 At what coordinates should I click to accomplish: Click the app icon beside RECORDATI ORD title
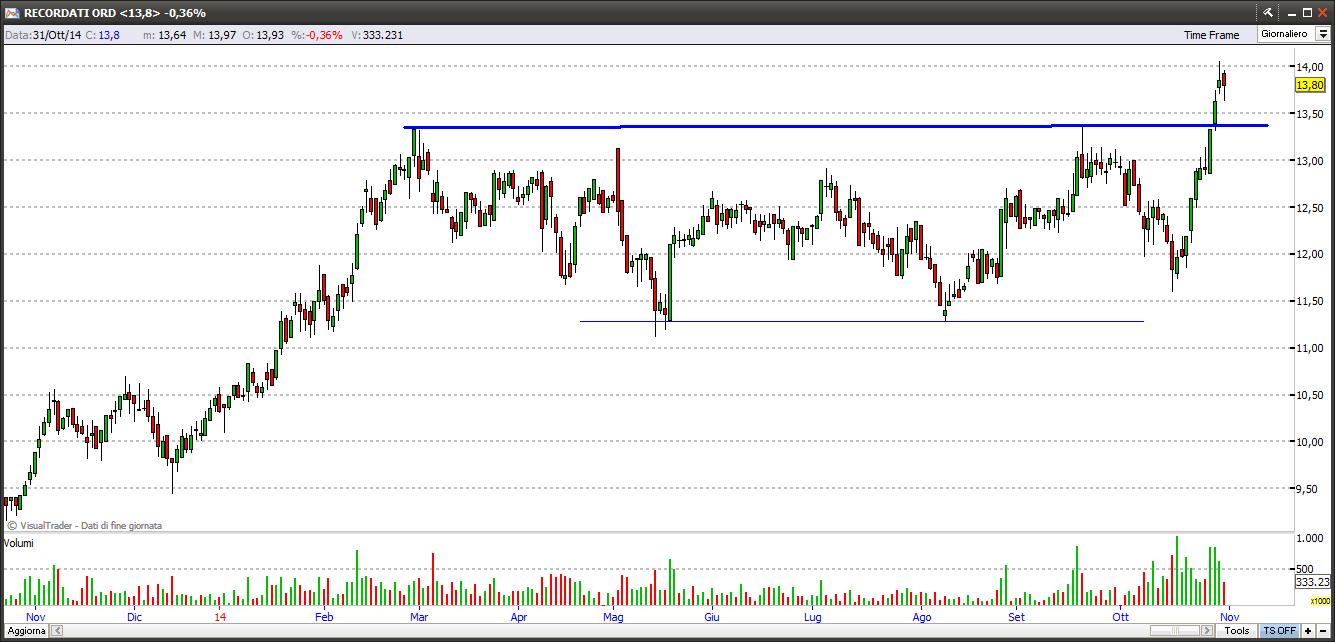[12, 12]
